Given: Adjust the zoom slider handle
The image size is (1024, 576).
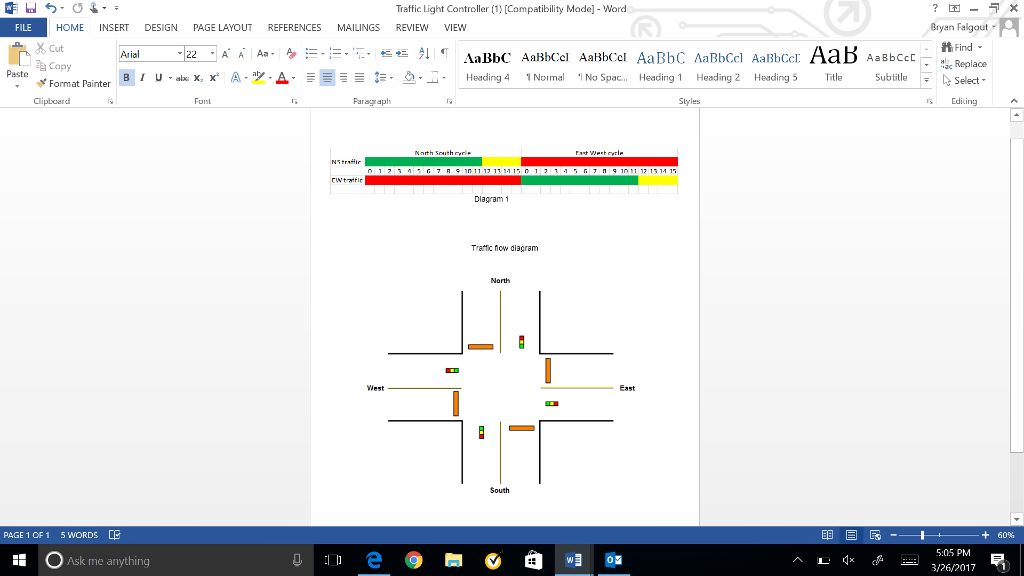Looking at the screenshot, I should (922, 535).
